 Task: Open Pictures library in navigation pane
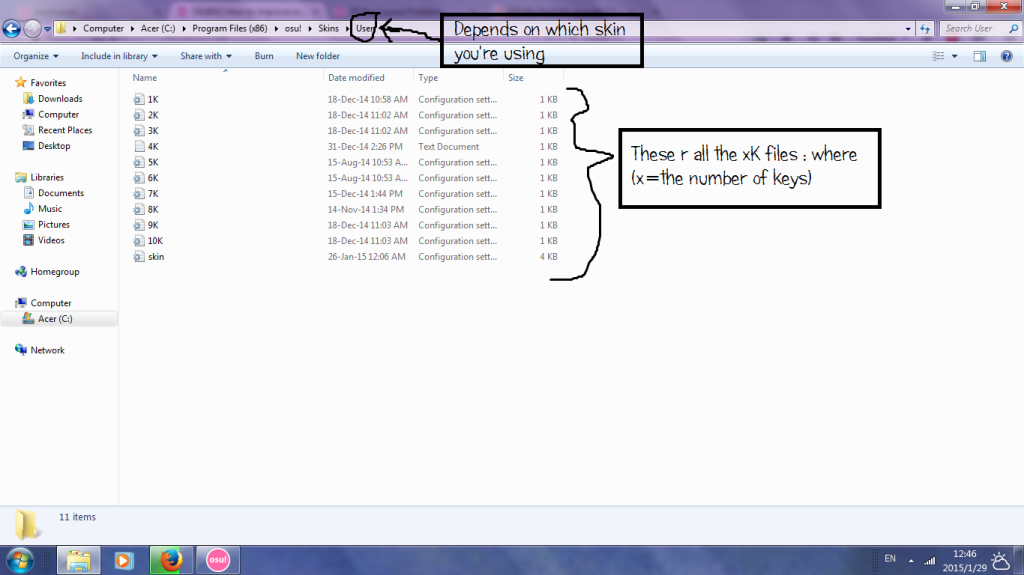[46, 224]
